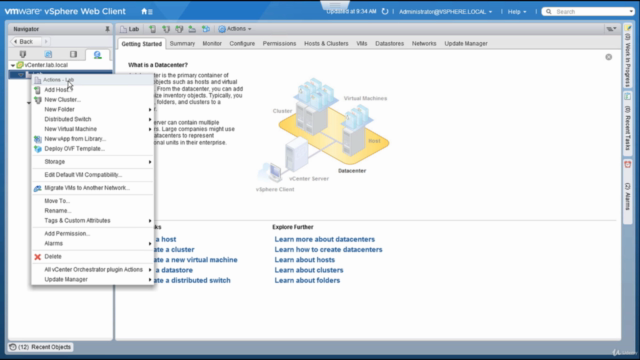This screenshot has width=640, height=360.
Task: Open Learn more about datacenters link
Action: tap(324, 239)
